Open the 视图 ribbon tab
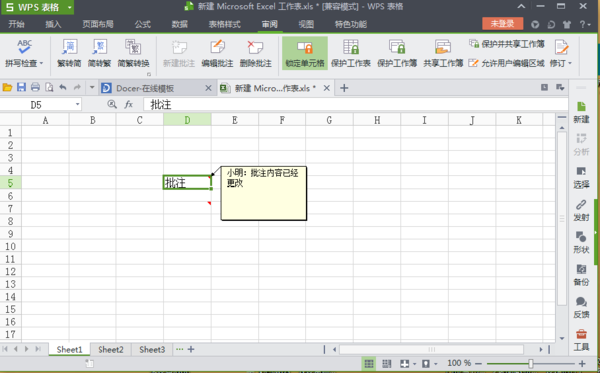 point(306,24)
